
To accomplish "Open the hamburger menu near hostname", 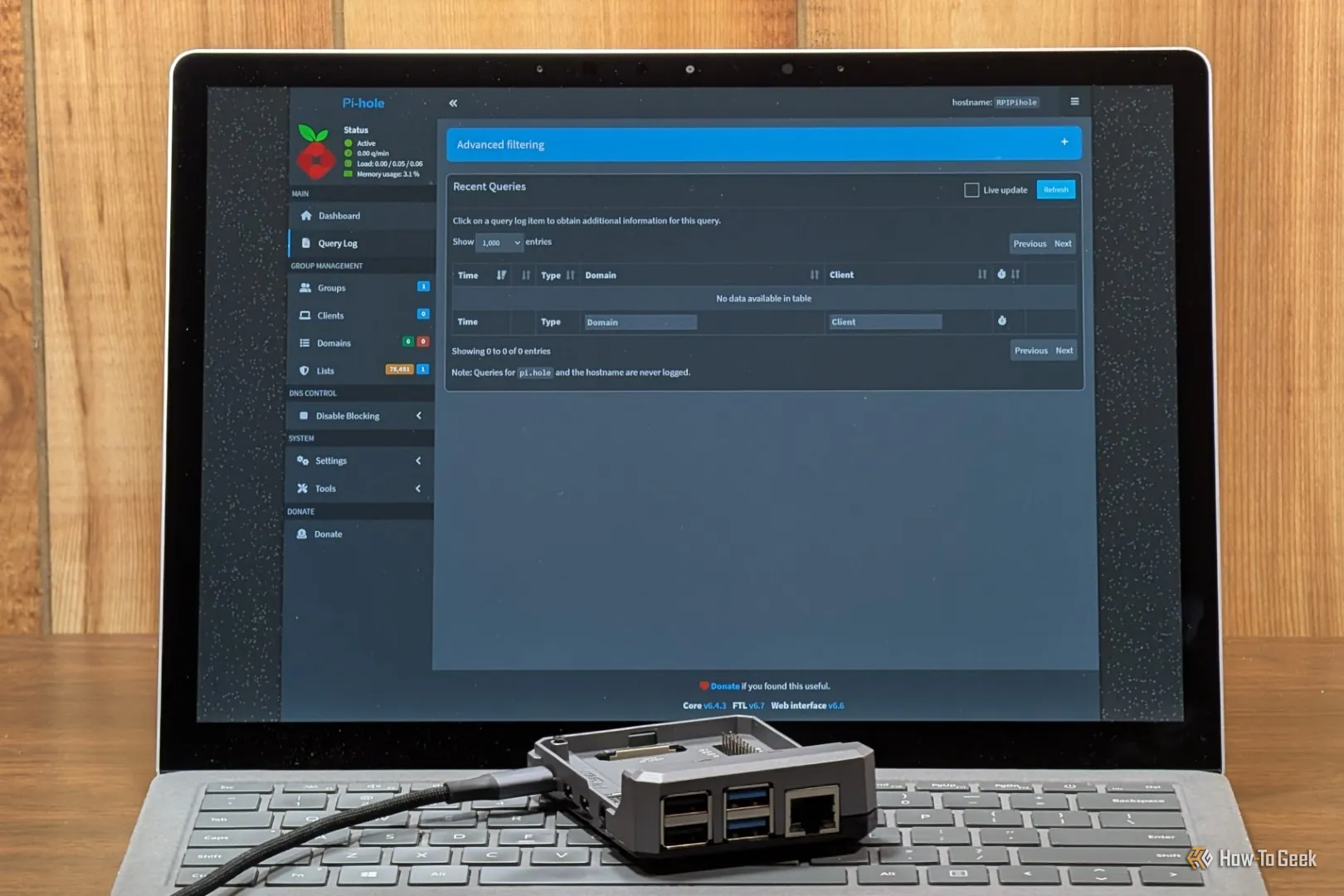I will (x=1074, y=101).
